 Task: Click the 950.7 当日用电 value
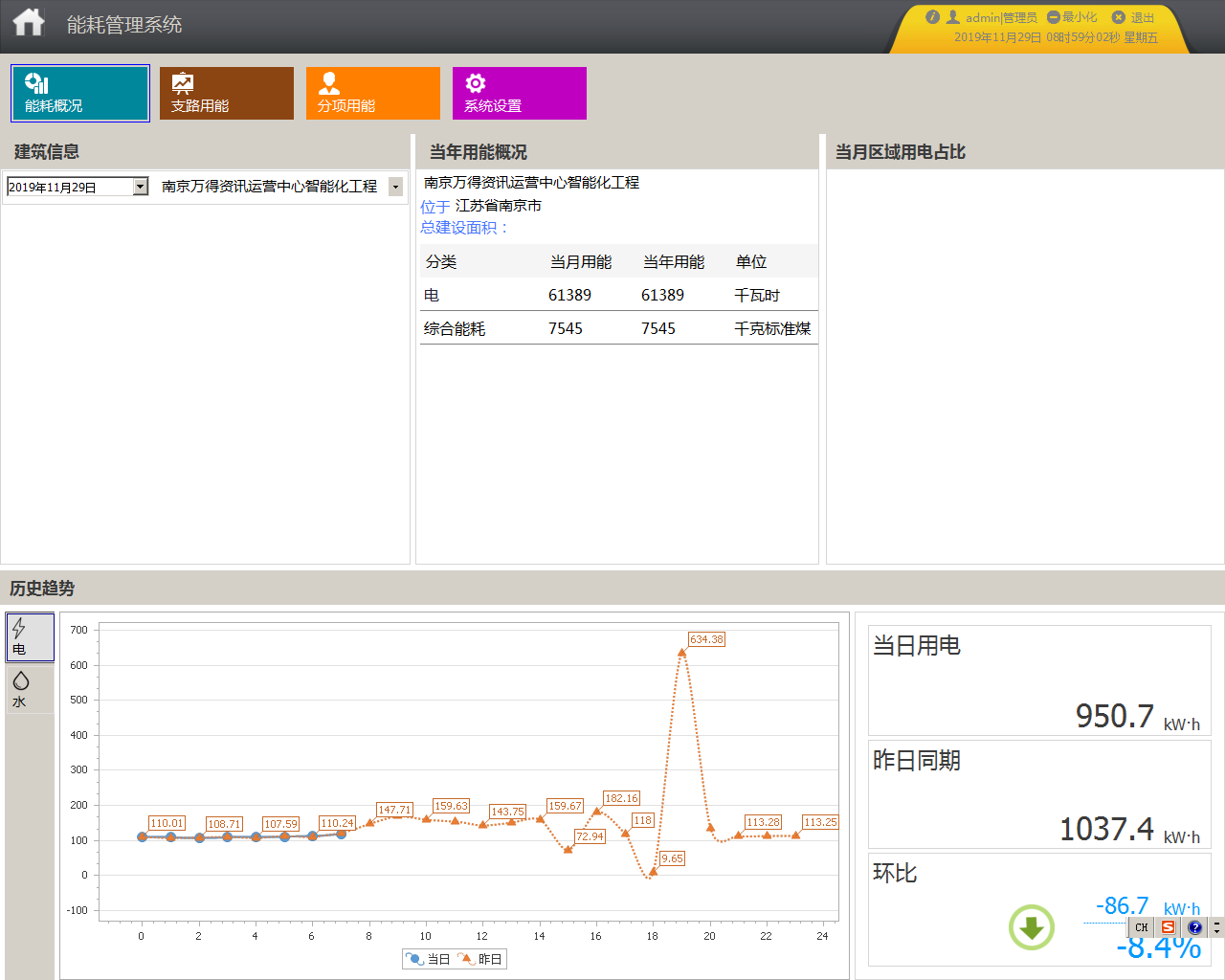pyautogui.click(x=1115, y=716)
